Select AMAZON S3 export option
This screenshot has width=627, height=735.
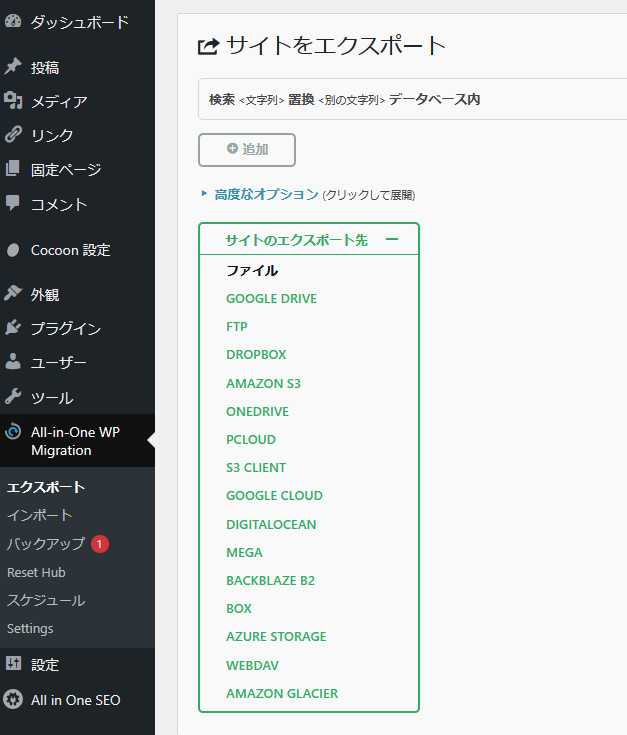tap(263, 383)
